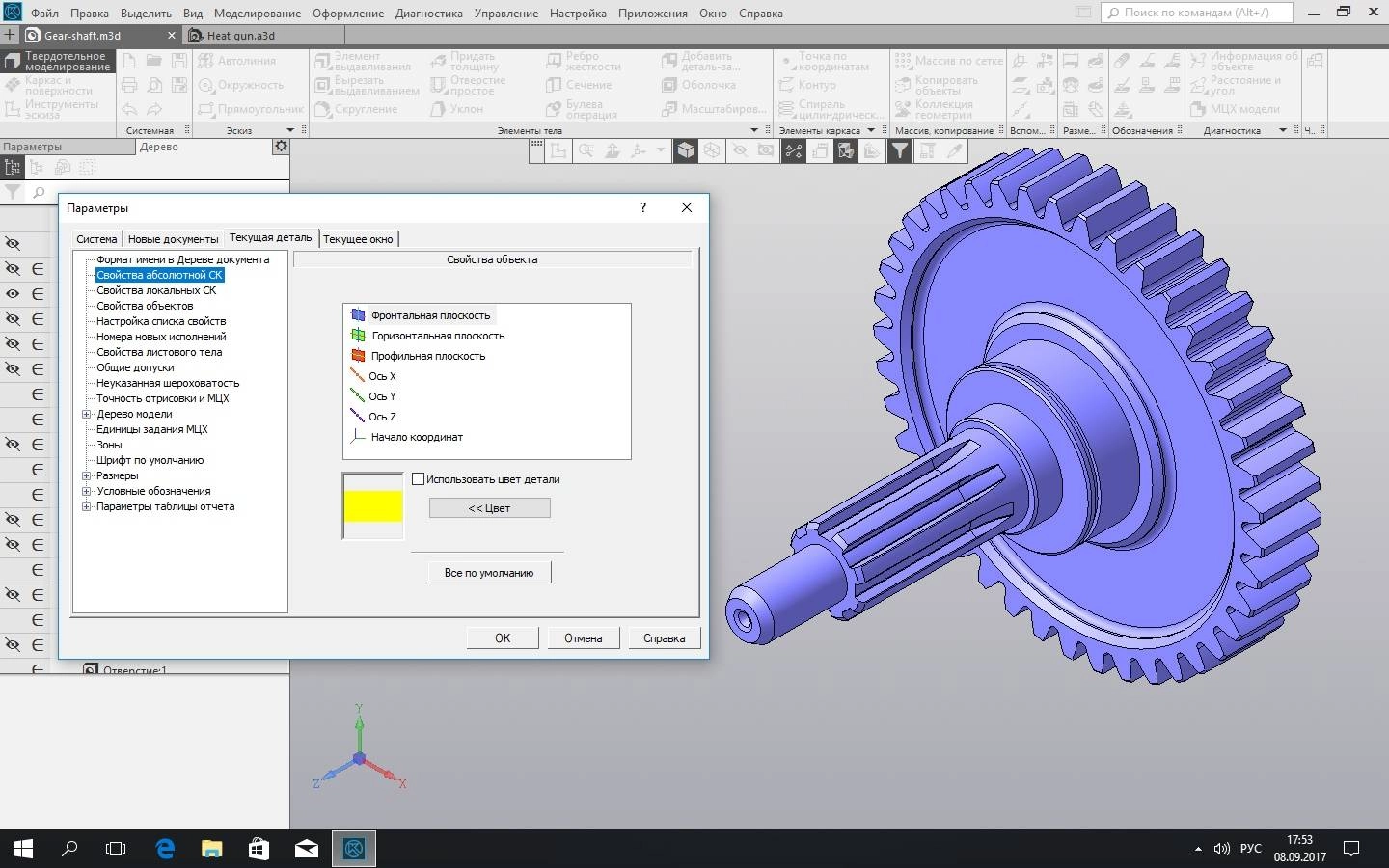Viewport: 1389px width, 868px height.
Task: Open Microsoft Edge from the taskbar
Action: [x=165, y=849]
